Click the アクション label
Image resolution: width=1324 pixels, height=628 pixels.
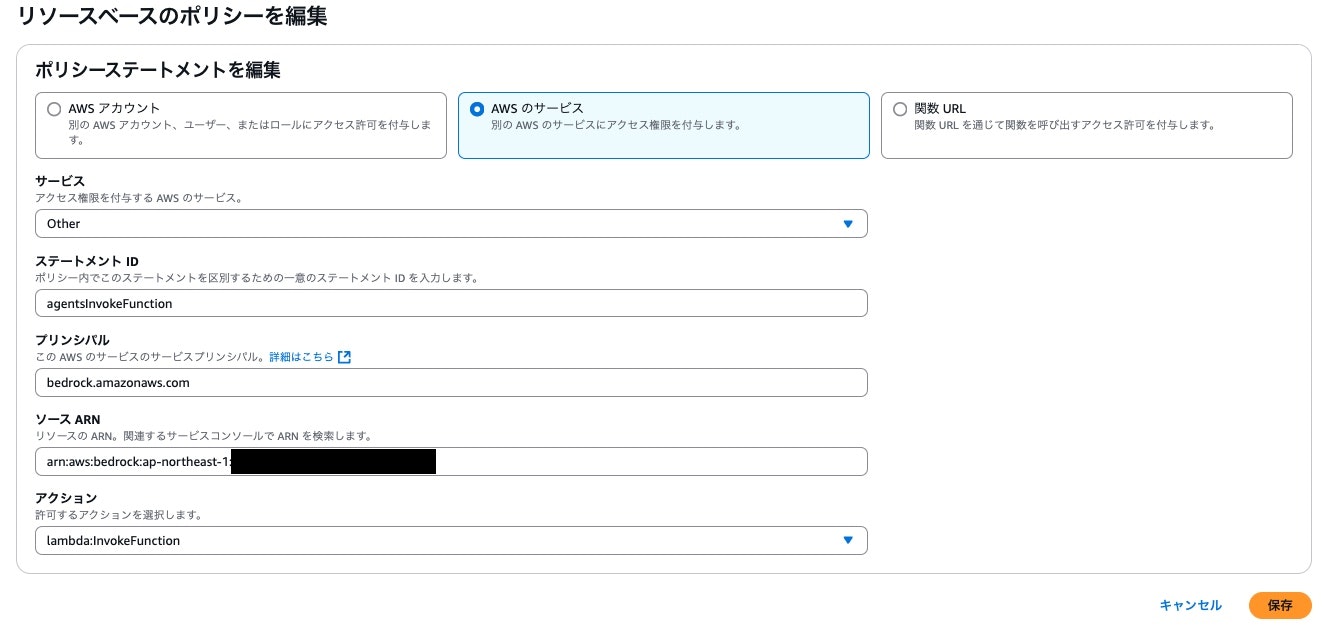click(x=66, y=498)
